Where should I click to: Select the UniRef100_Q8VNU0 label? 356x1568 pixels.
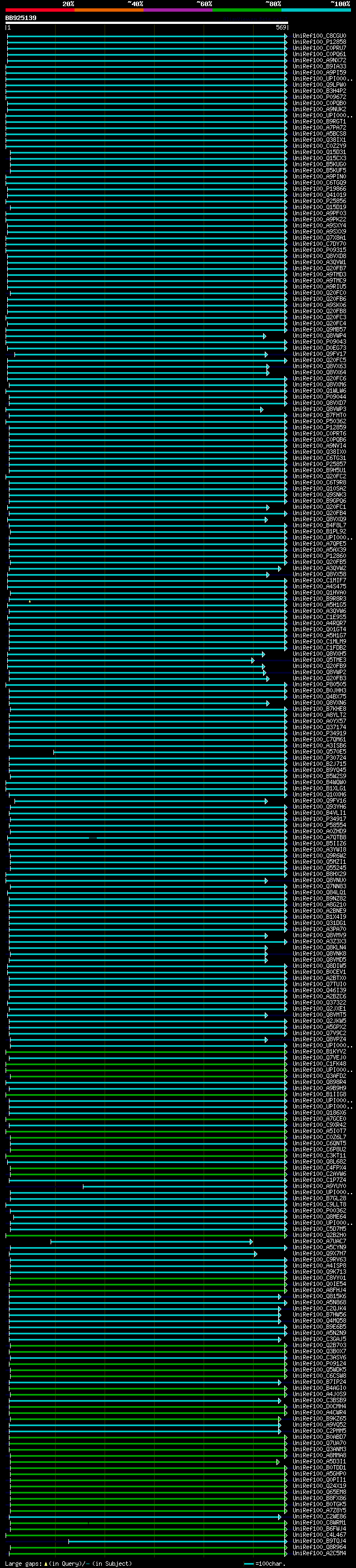click(x=319, y=880)
